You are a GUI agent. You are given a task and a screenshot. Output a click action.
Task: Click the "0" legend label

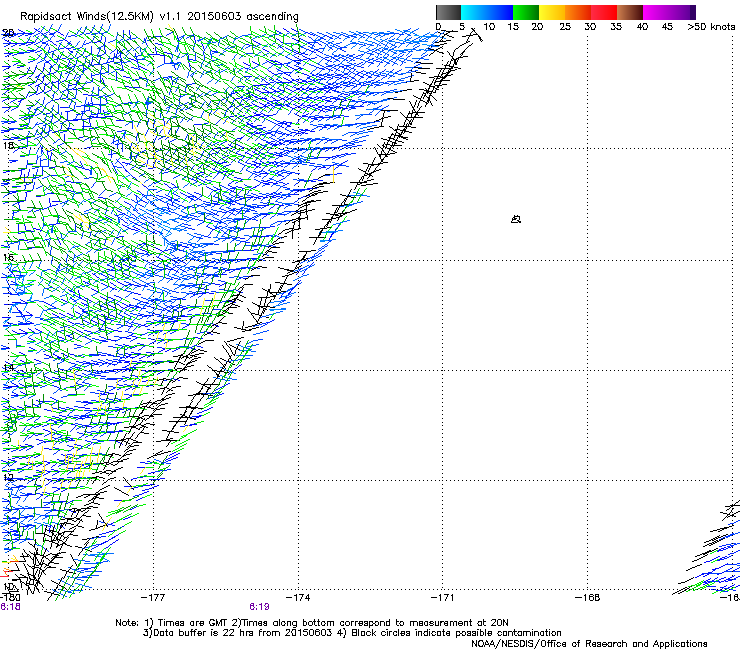(x=438, y=27)
